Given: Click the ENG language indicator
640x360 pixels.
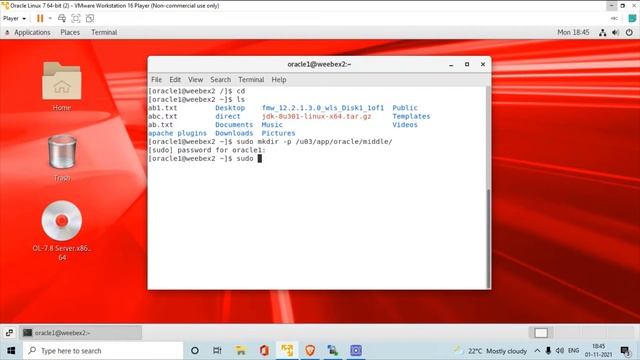Looking at the screenshot, I should 573,351.
